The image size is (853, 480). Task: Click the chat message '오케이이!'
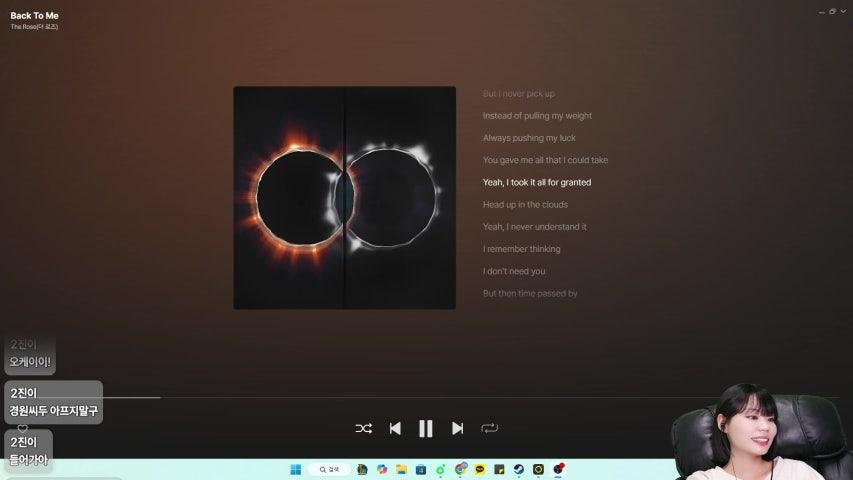click(x=29, y=362)
